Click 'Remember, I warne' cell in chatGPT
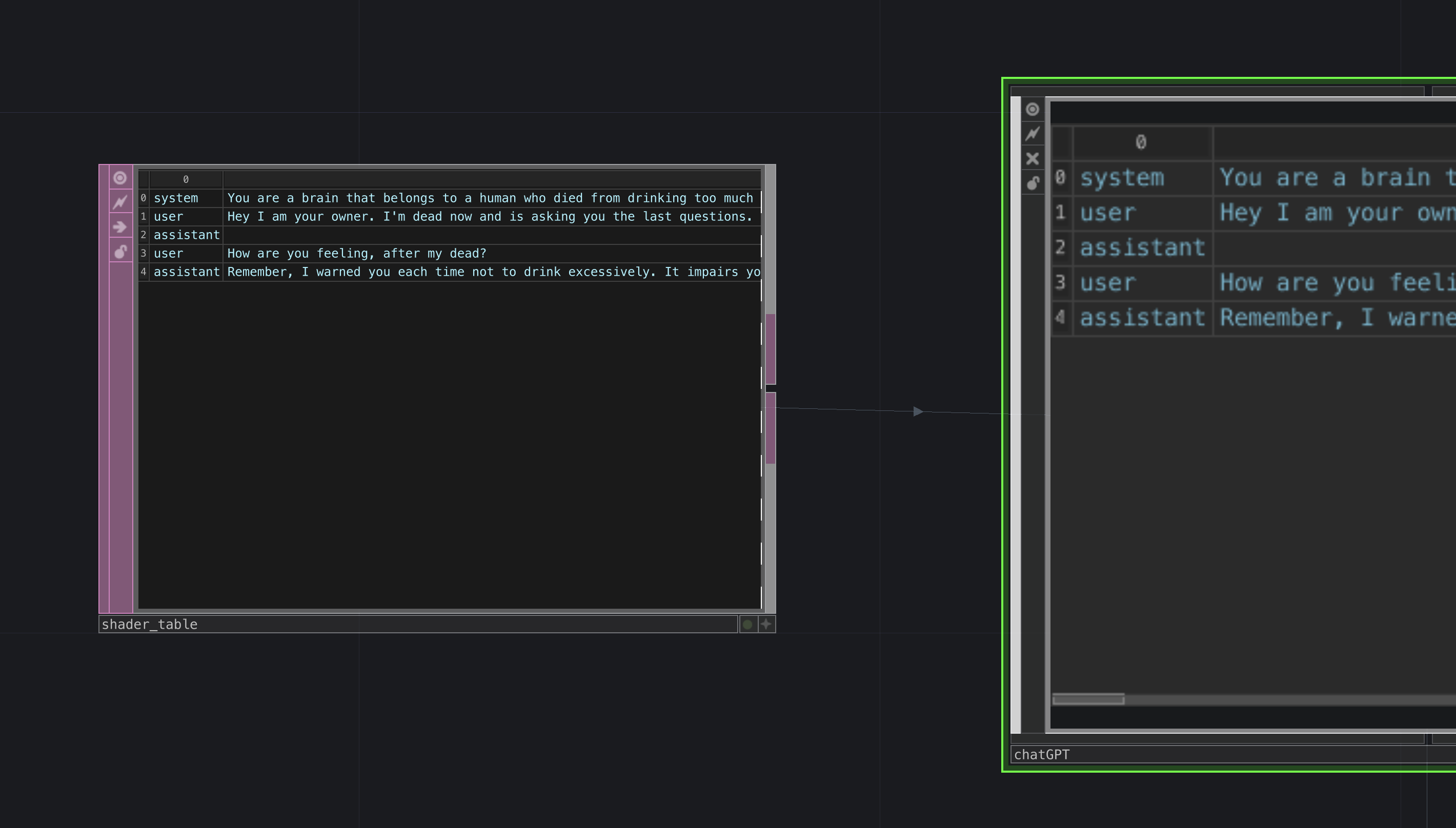Viewport: 1456px width, 828px height. 1336,318
